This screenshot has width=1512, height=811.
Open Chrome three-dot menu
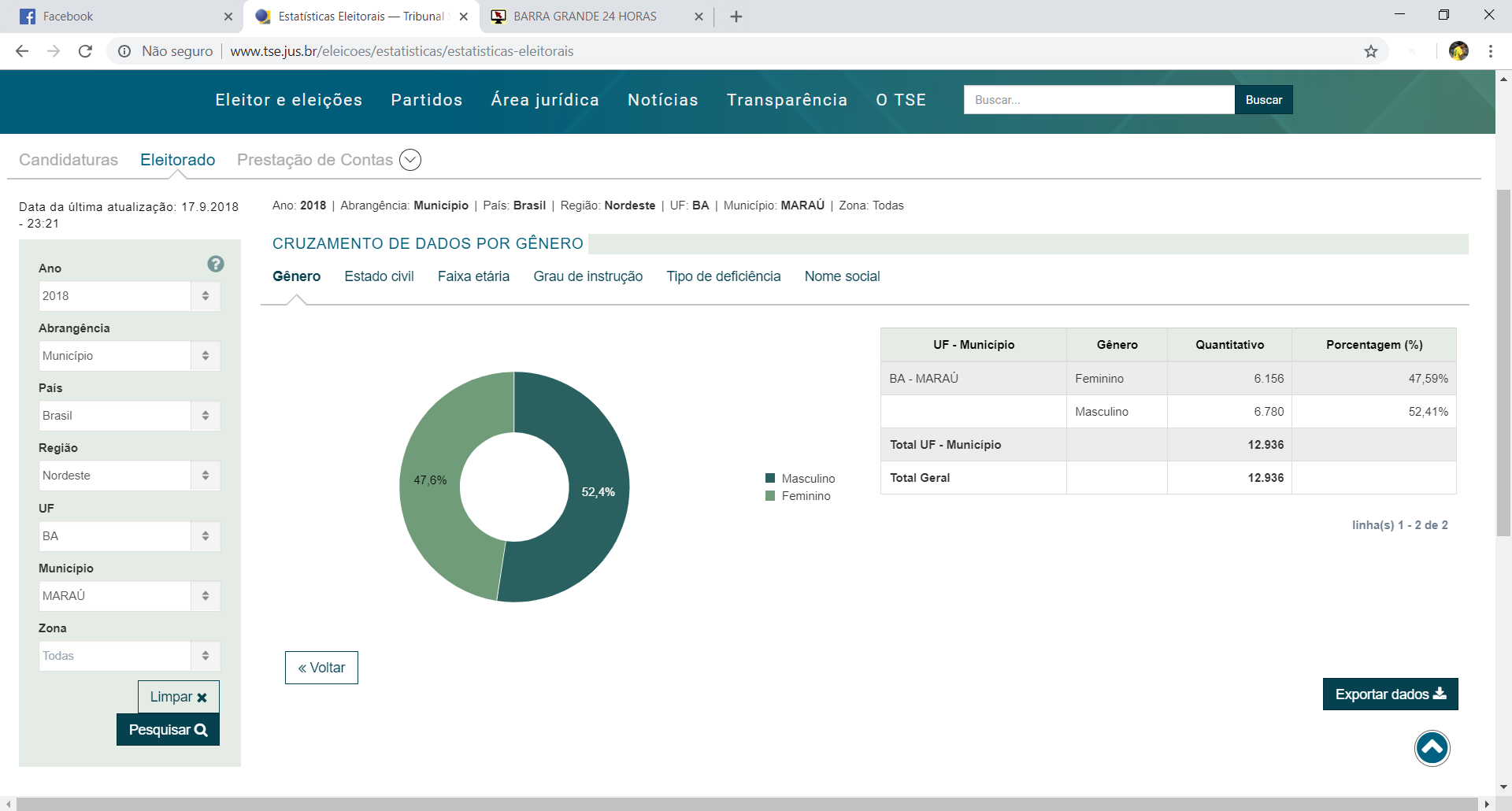coord(1490,51)
